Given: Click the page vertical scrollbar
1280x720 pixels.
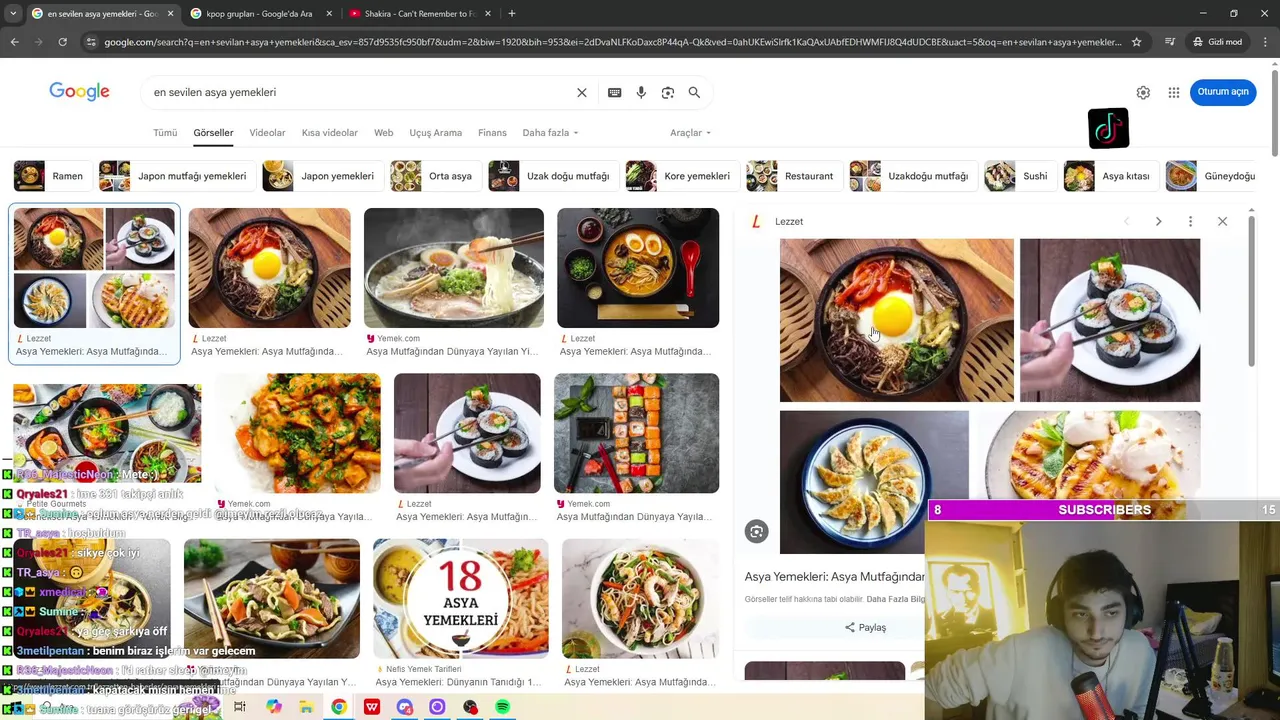Looking at the screenshot, I should pos(1274,112).
